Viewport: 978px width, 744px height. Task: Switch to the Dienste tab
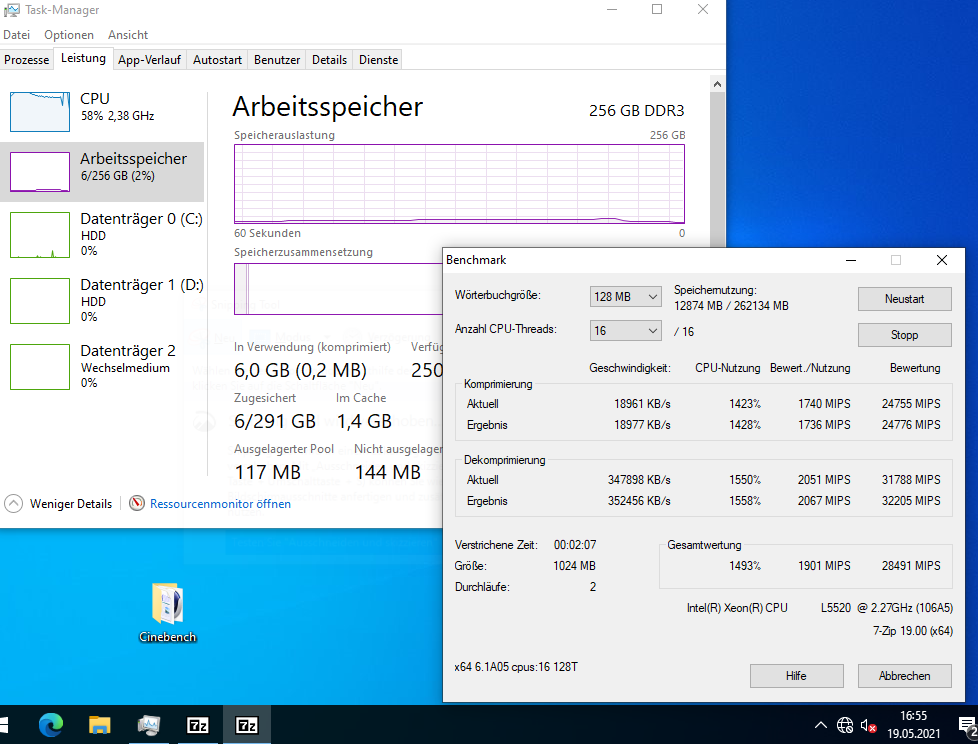(x=379, y=60)
